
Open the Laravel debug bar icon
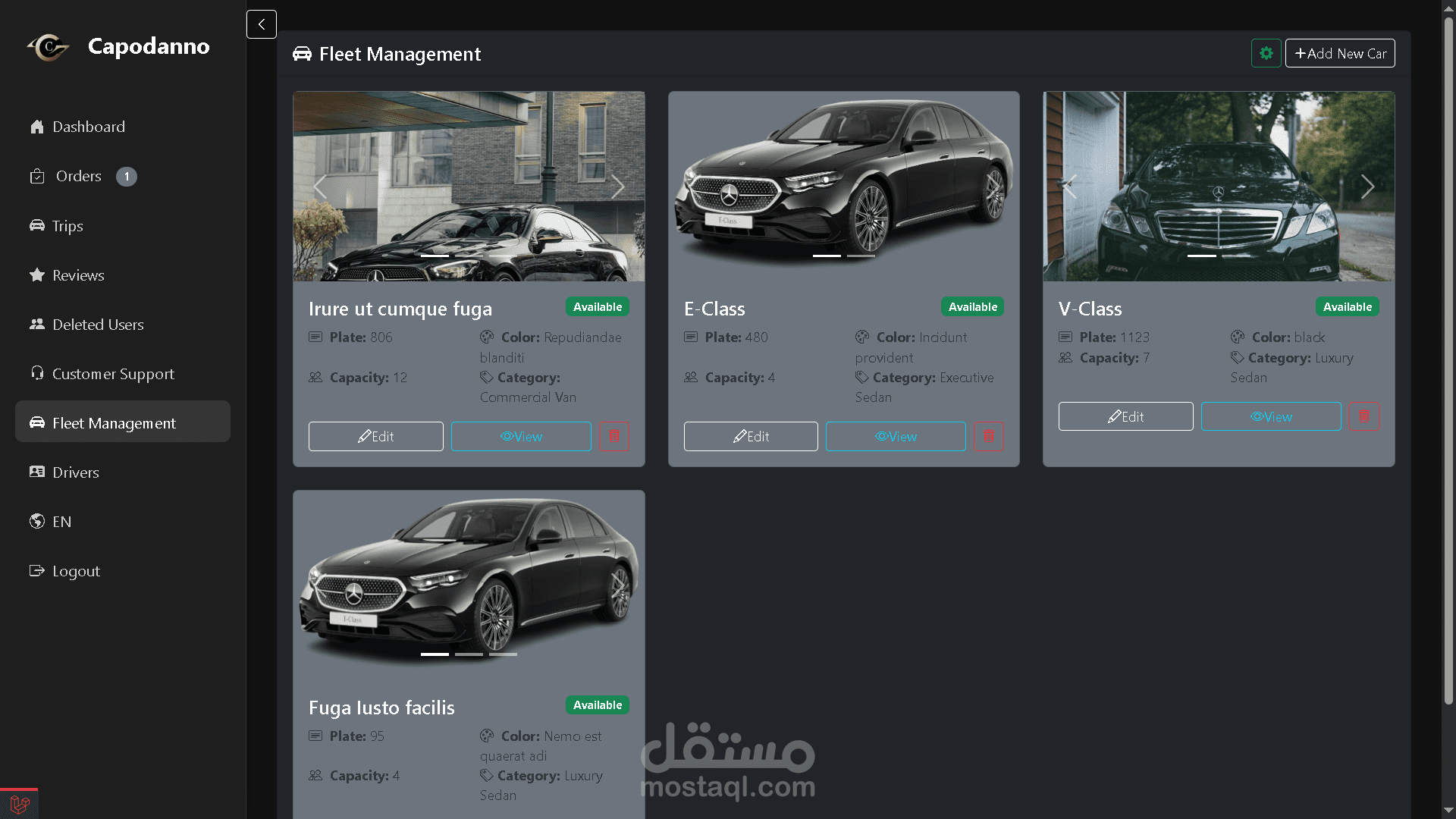pos(20,804)
